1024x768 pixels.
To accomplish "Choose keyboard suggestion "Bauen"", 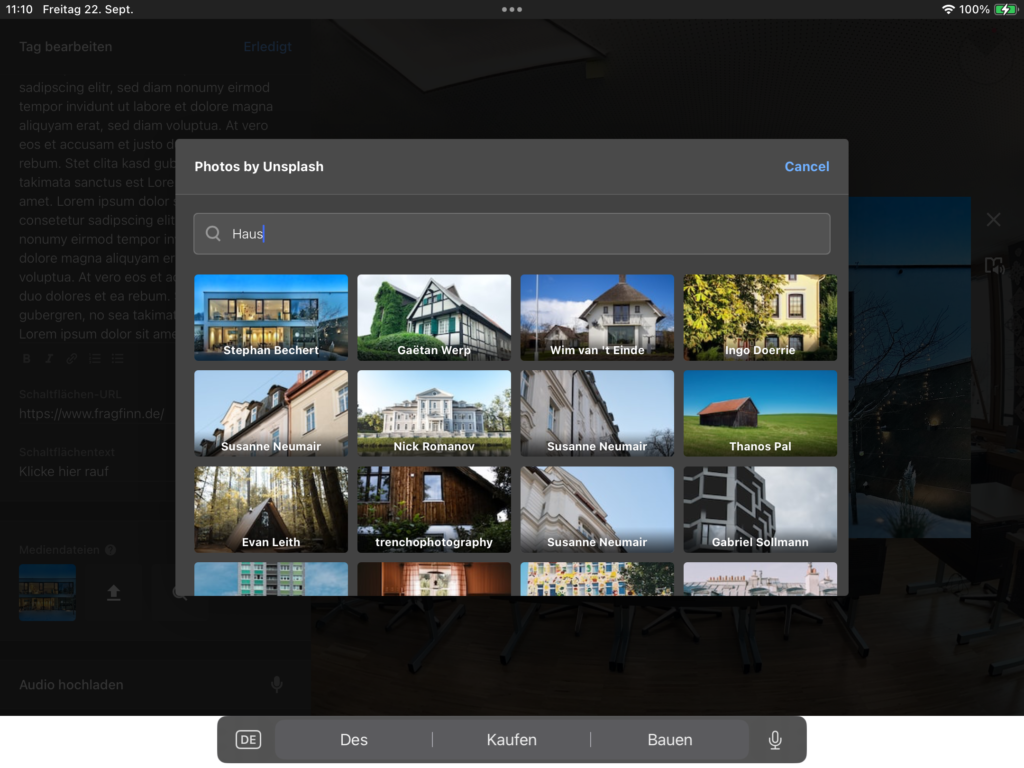I will (669, 740).
